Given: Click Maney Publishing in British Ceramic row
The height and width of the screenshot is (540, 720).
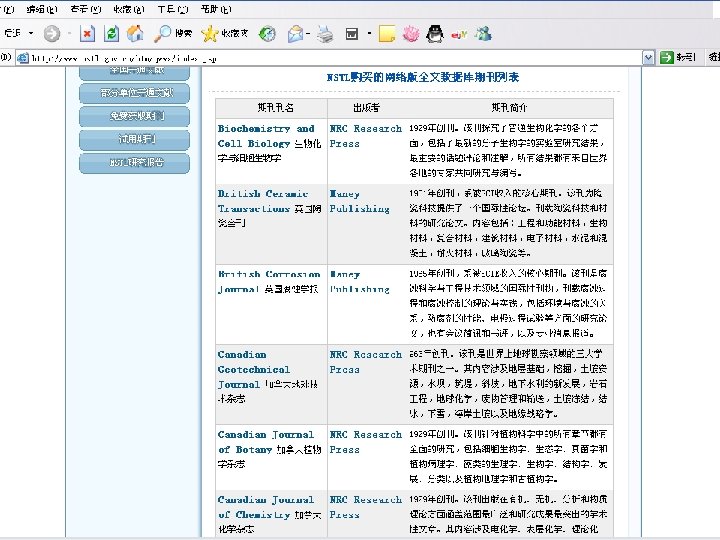Looking at the screenshot, I should pos(360,201).
